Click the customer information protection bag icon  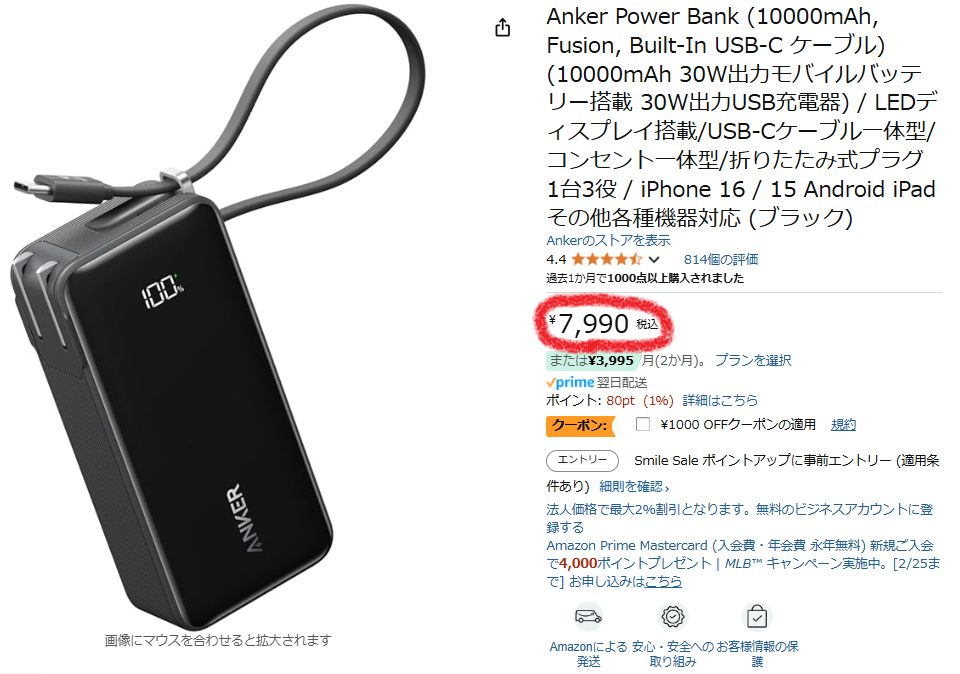(757, 616)
